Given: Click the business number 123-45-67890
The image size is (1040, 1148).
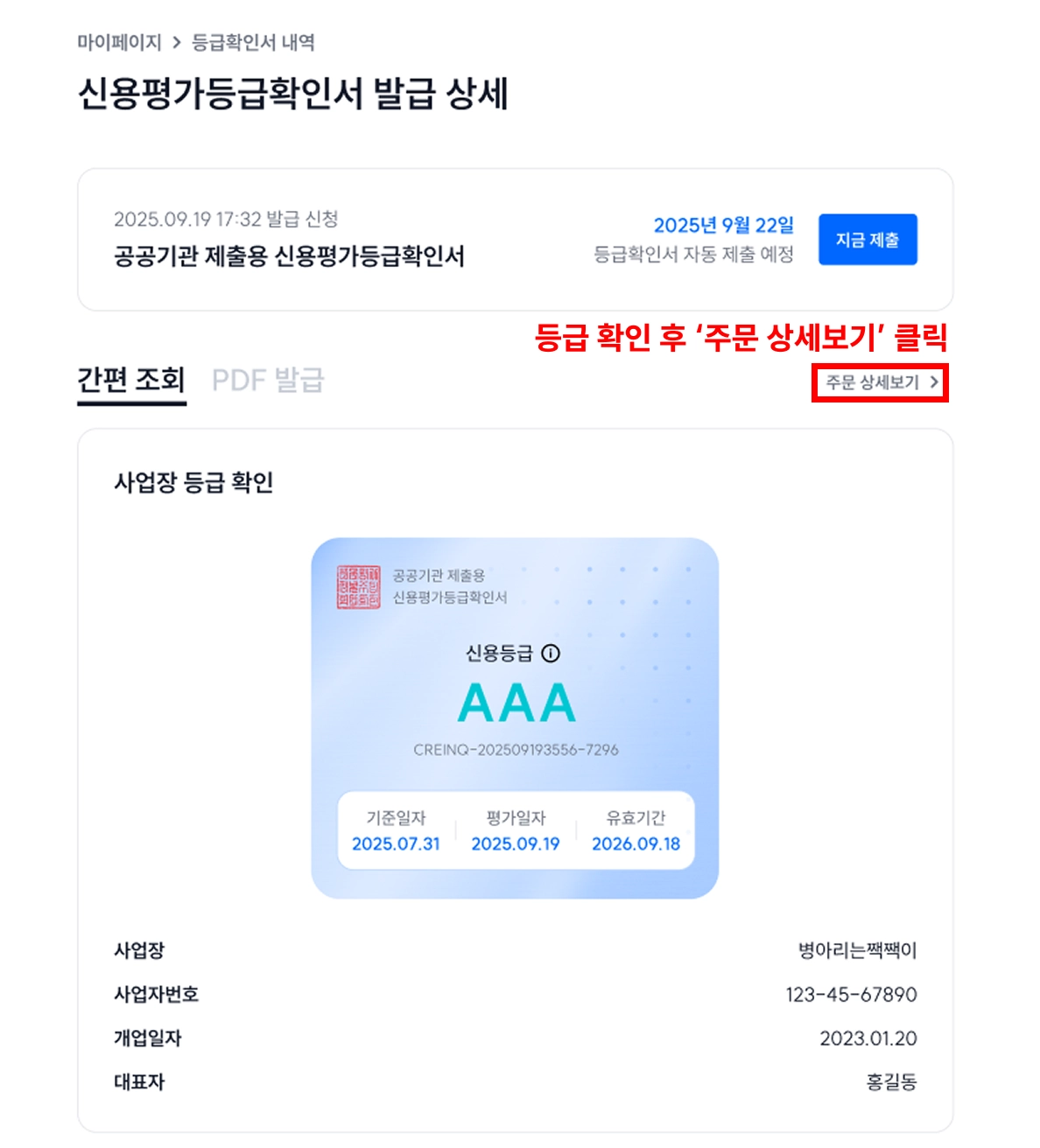Looking at the screenshot, I should [x=851, y=995].
